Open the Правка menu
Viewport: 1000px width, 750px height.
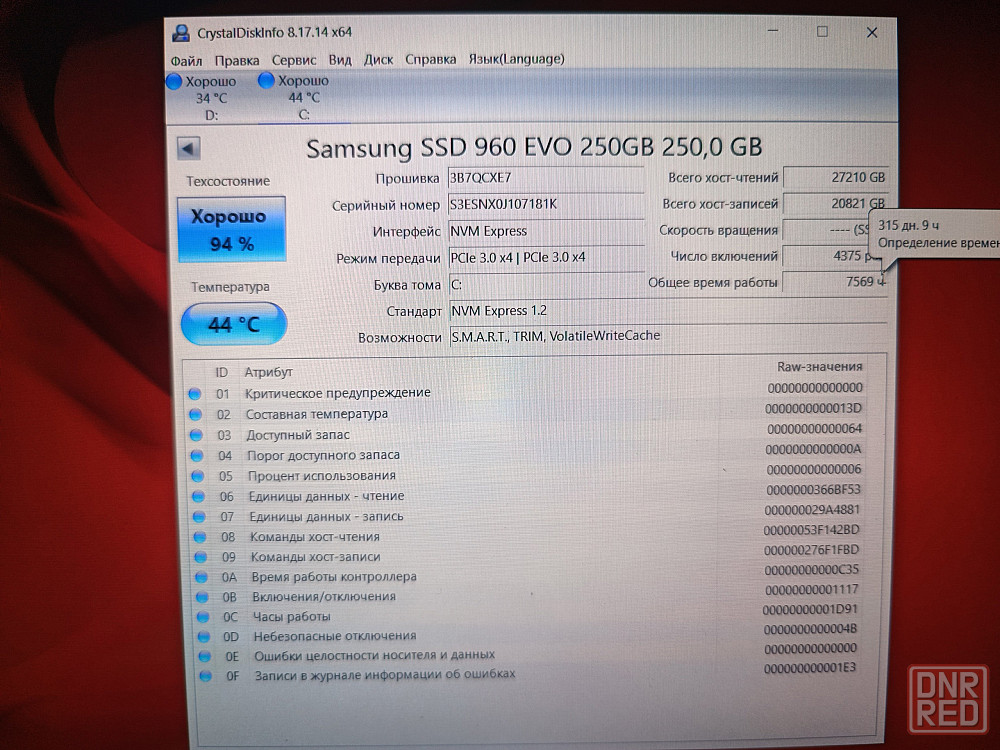pos(237,61)
